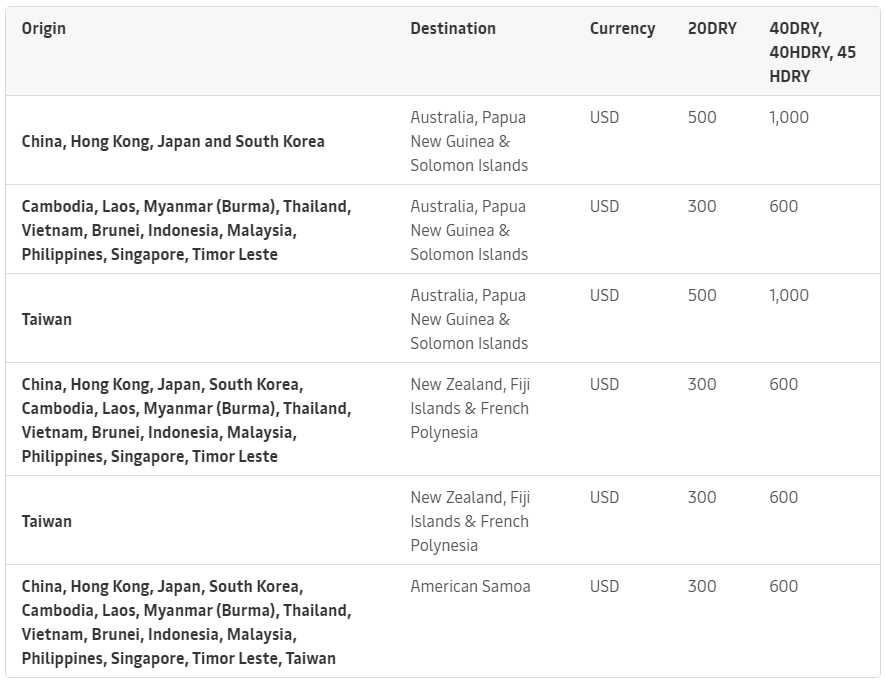885x684 pixels.
Task: Click the 1,000 rate in the first row
Action: (789, 117)
